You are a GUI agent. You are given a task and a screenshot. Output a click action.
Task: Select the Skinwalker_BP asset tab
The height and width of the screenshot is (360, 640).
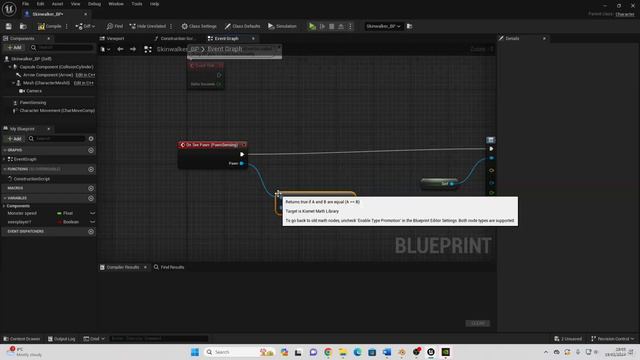pos(48,14)
